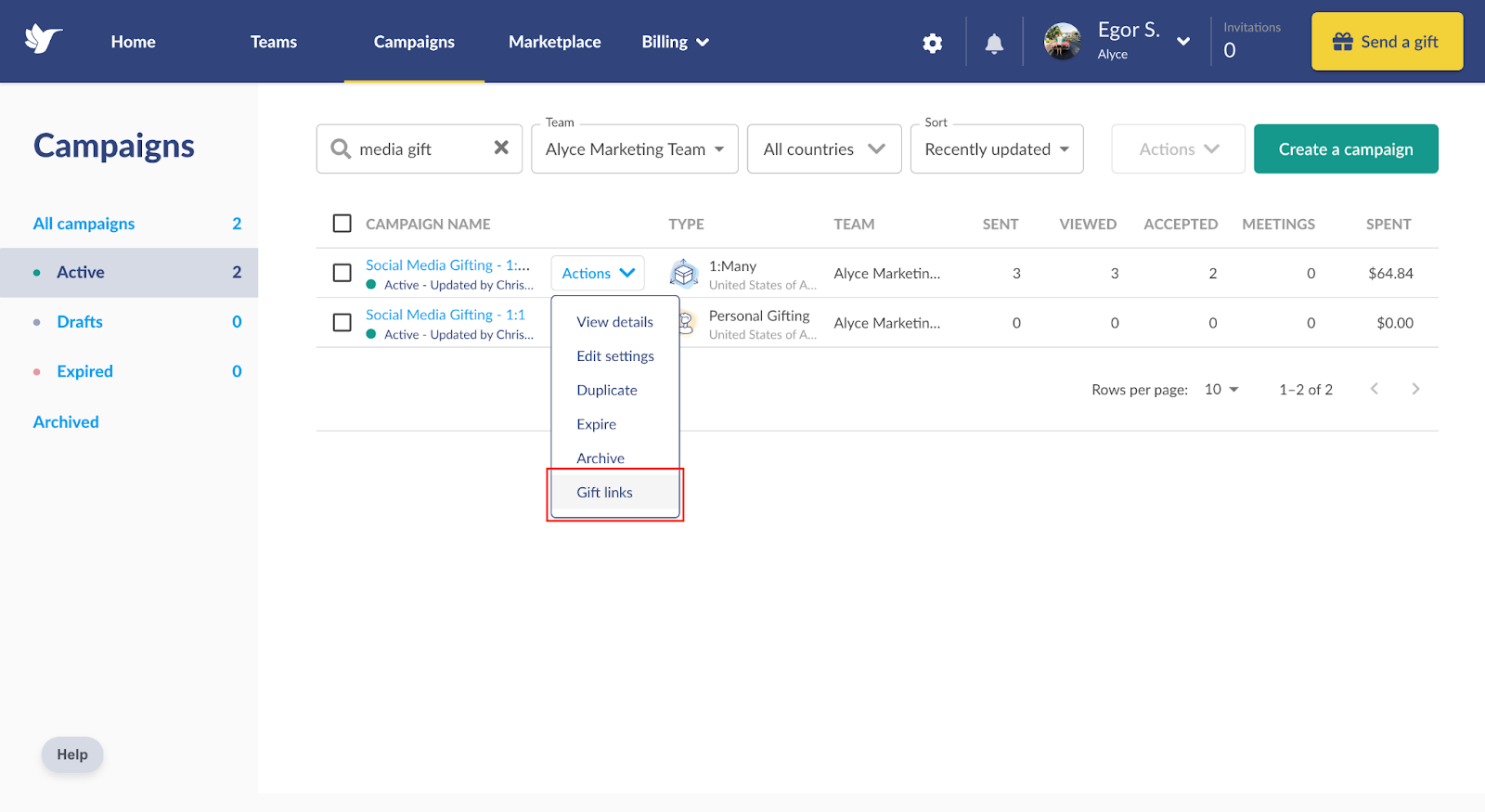Toggle select-all campaigns checkbox

tap(342, 224)
